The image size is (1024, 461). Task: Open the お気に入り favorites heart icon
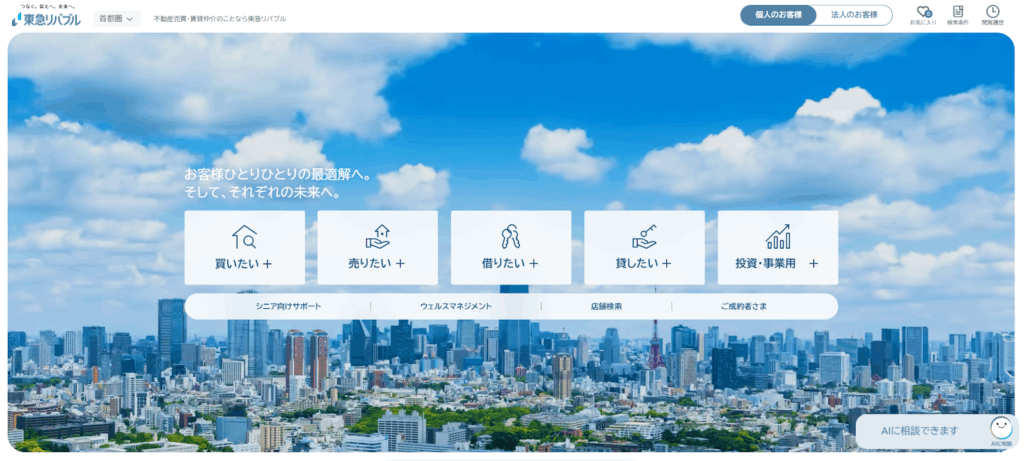(x=924, y=12)
